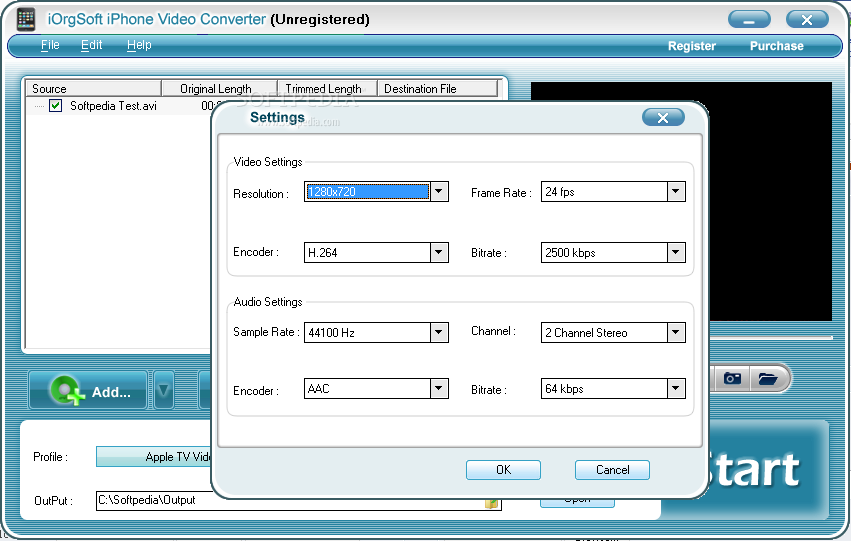This screenshot has width=851, height=541.
Task: Click the video preview seek slider
Action: coord(771,338)
